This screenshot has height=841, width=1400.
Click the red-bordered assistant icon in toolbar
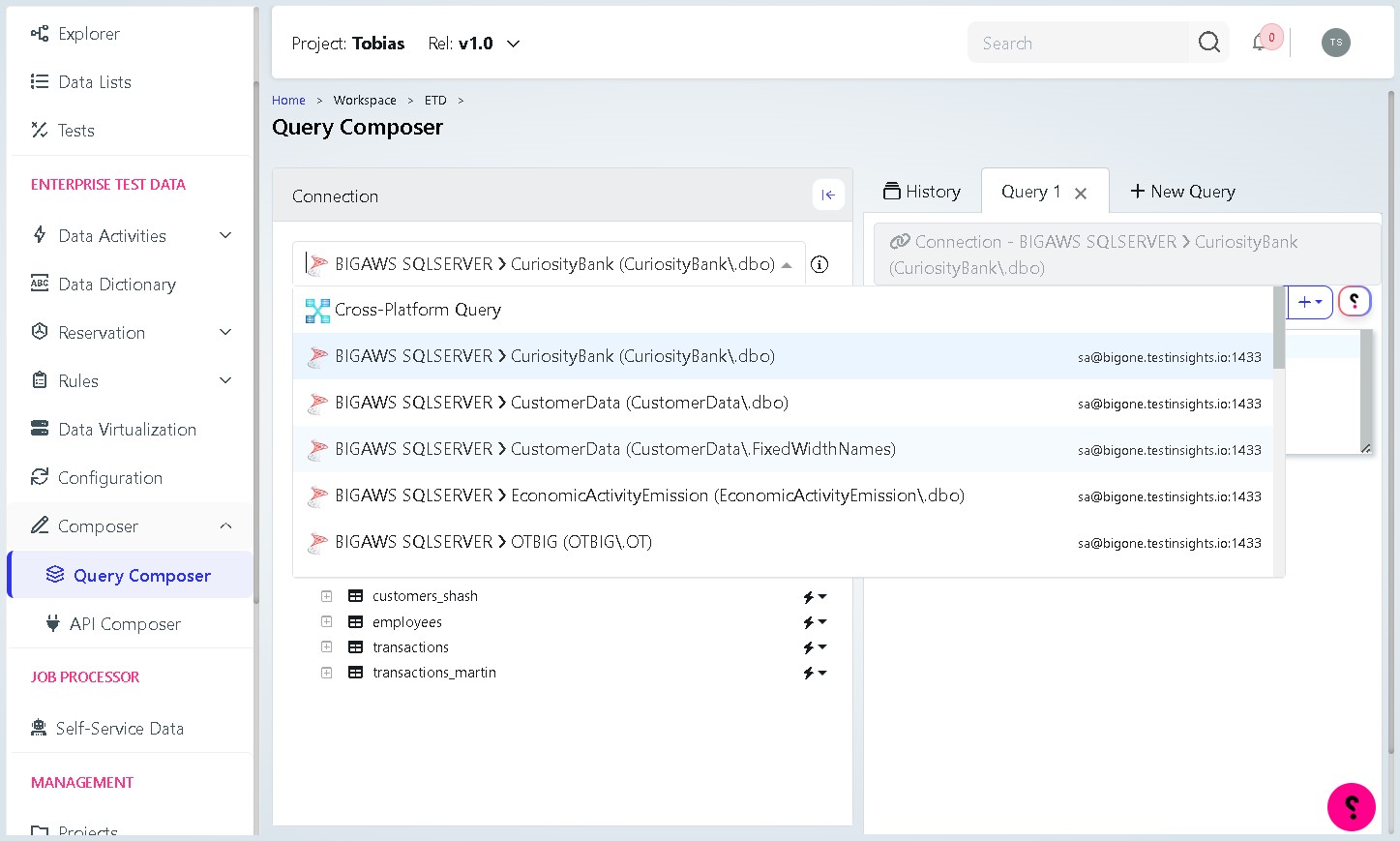click(x=1355, y=302)
